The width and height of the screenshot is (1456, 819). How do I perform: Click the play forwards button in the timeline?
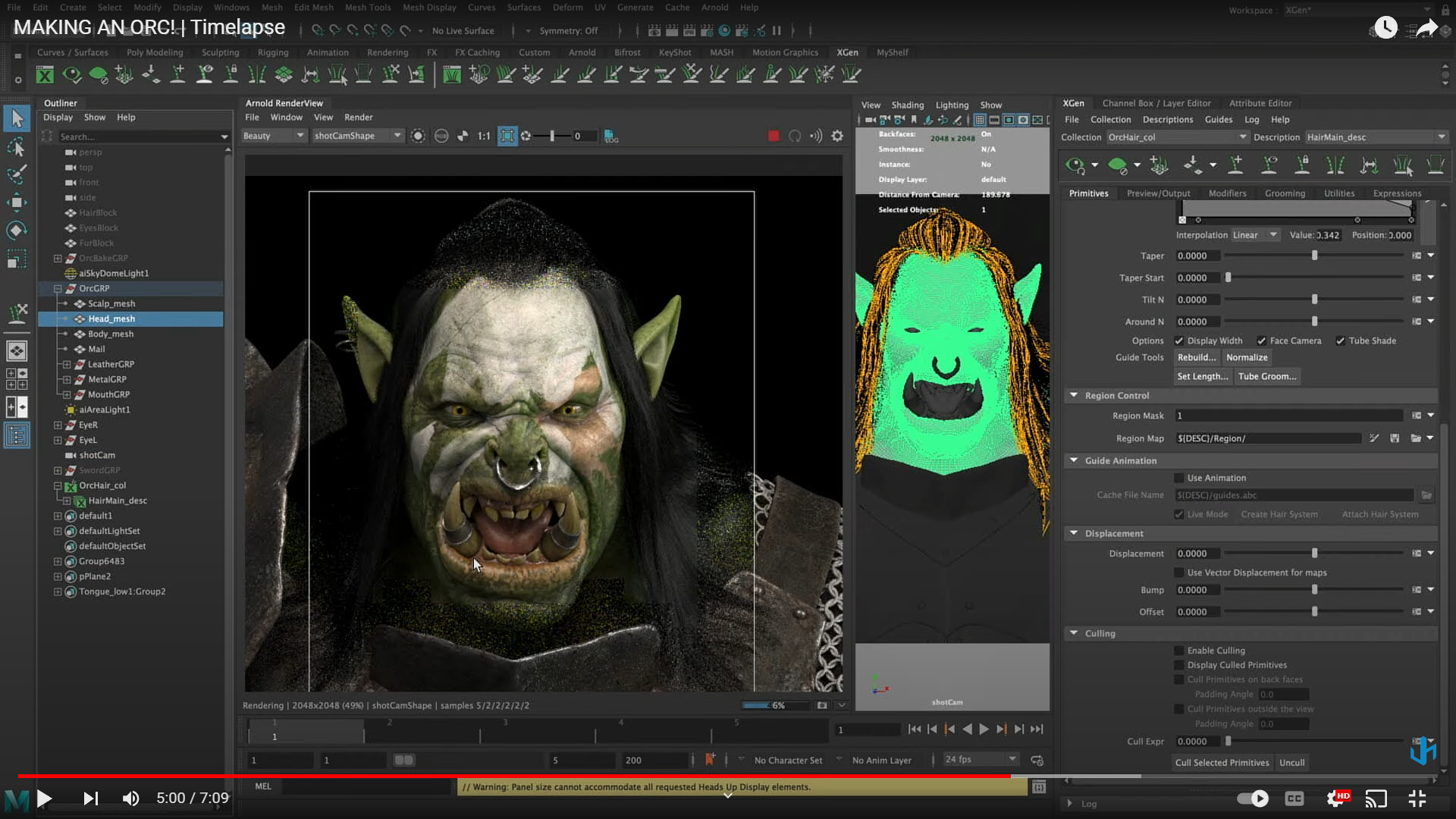coord(984,729)
